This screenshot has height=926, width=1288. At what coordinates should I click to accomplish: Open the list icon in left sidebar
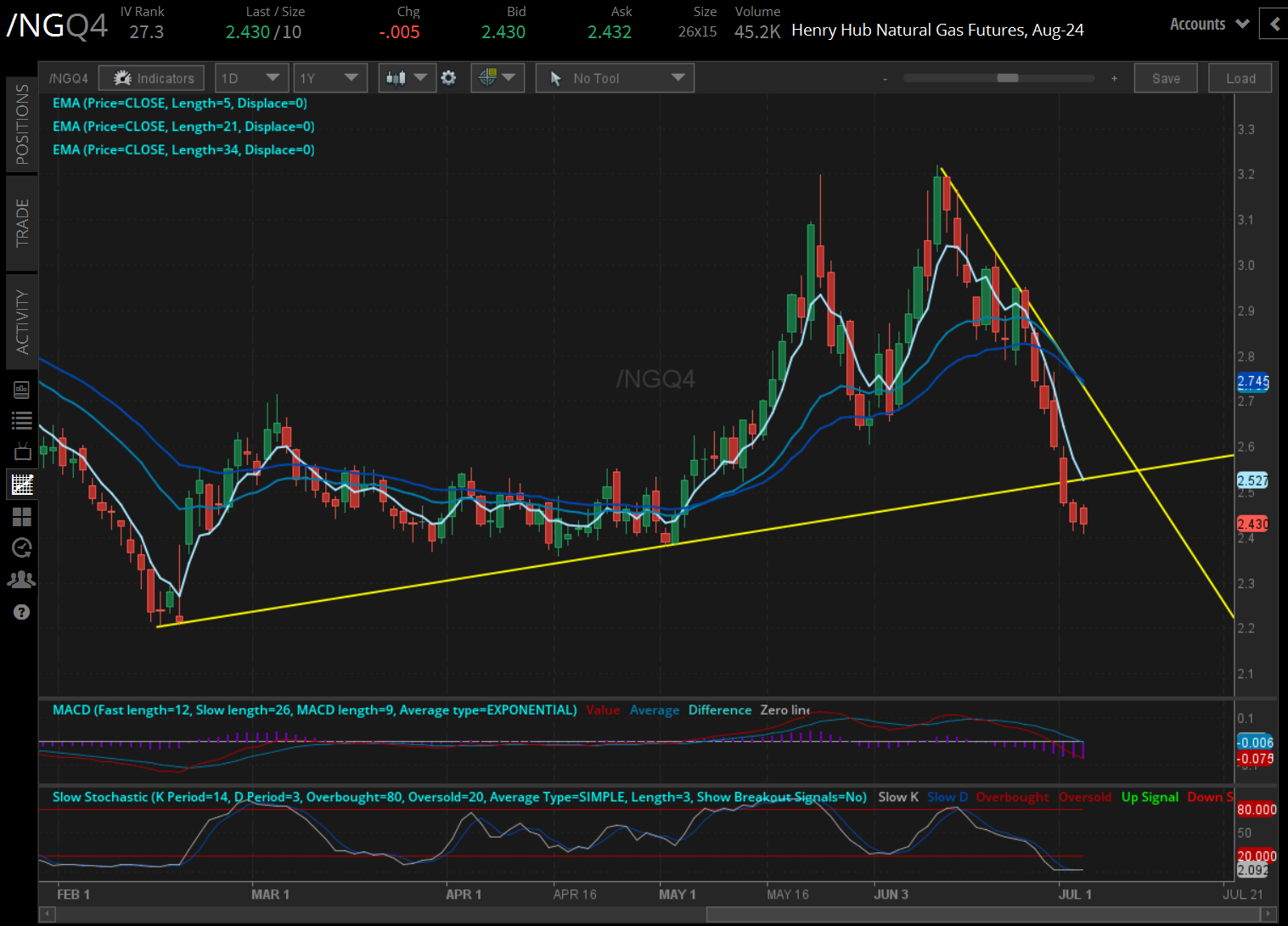pos(21,420)
